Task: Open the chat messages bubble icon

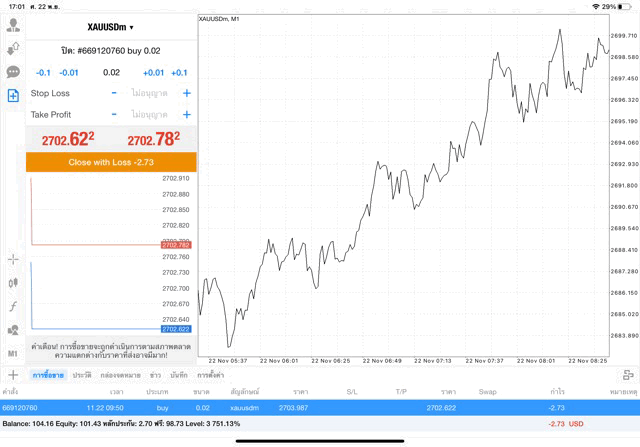Action: (13, 72)
